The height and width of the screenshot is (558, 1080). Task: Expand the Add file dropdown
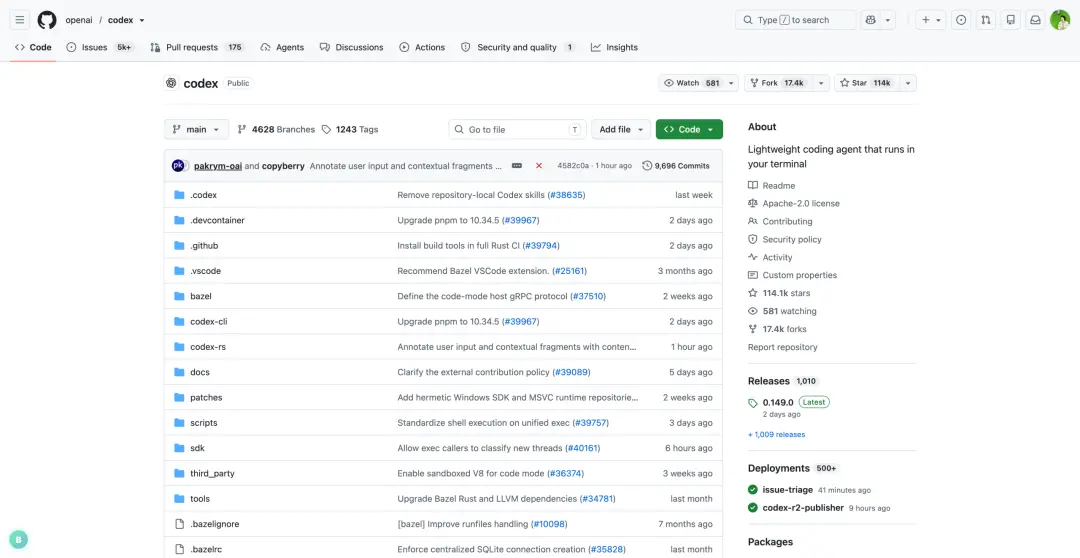[621, 130]
